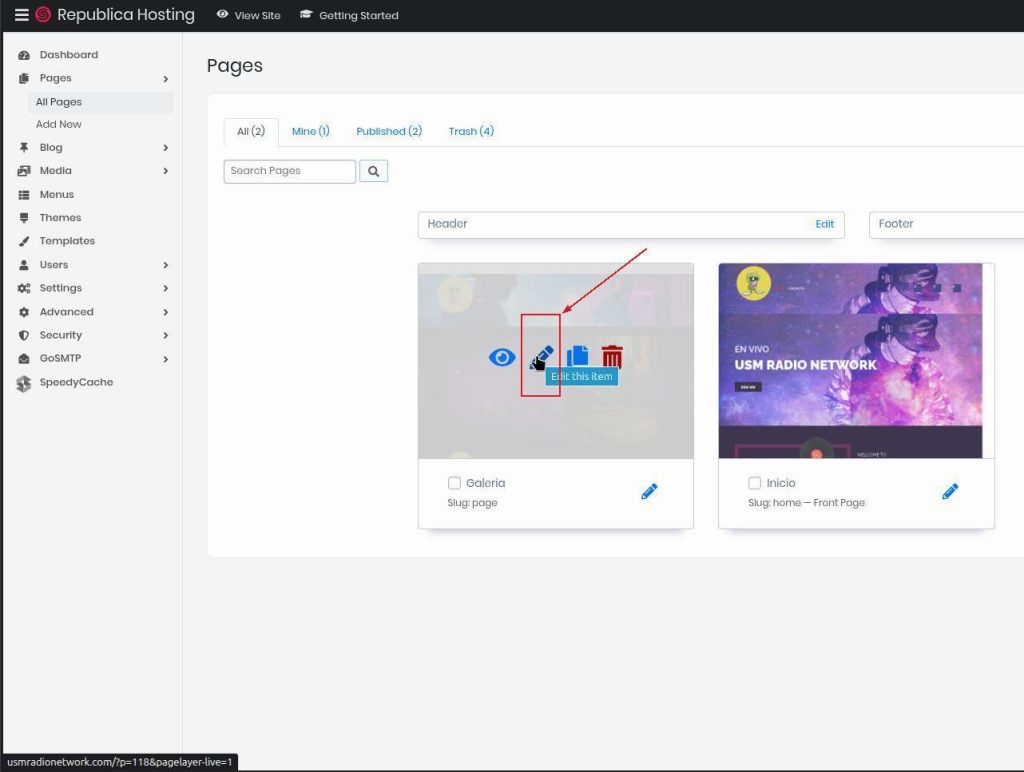Click the copy page icon on Galeria
This screenshot has height=772, width=1024.
click(x=577, y=357)
